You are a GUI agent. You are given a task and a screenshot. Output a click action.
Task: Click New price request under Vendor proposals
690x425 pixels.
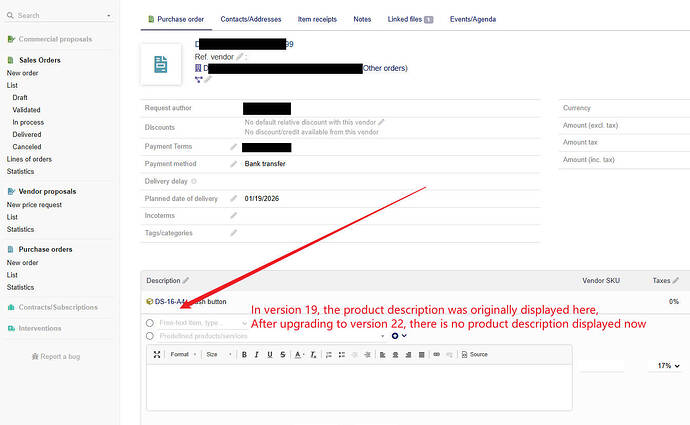pos(34,204)
